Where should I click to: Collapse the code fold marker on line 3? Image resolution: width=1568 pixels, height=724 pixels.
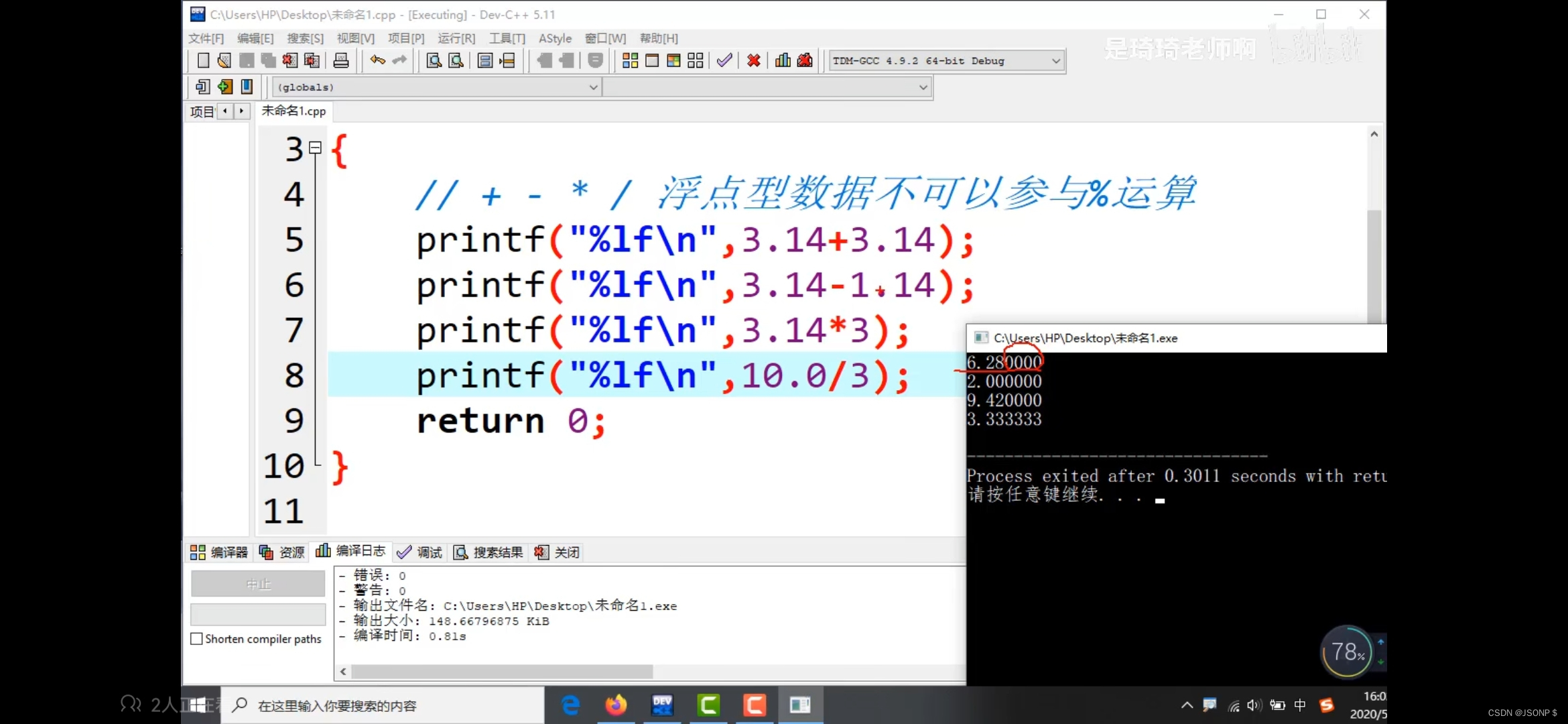[x=315, y=148]
